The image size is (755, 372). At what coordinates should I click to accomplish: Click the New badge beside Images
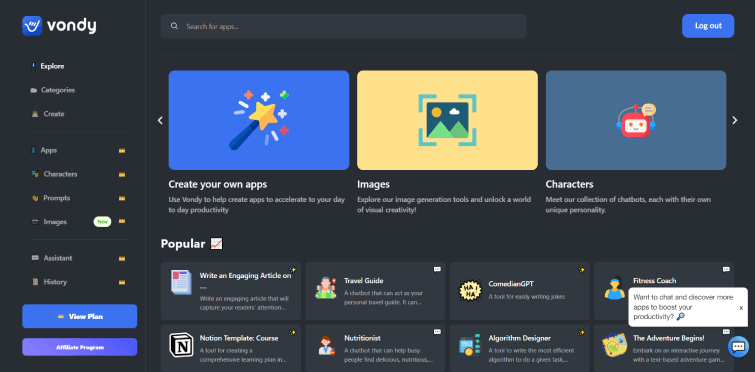point(102,222)
